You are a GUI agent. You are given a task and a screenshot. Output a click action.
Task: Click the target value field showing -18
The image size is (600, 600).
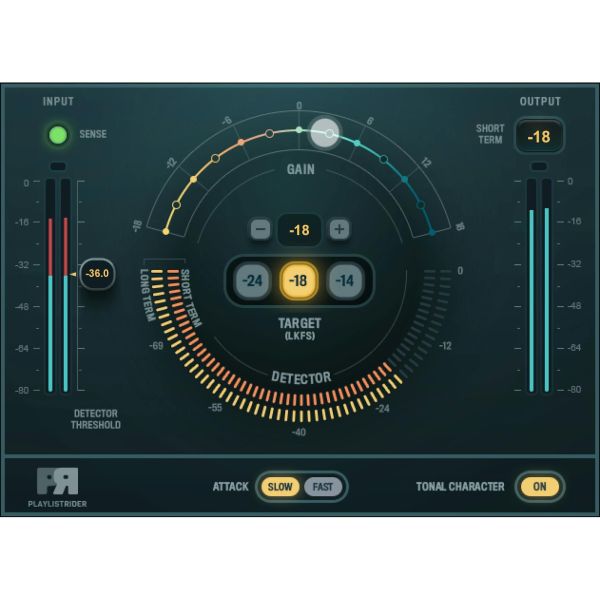[300, 230]
